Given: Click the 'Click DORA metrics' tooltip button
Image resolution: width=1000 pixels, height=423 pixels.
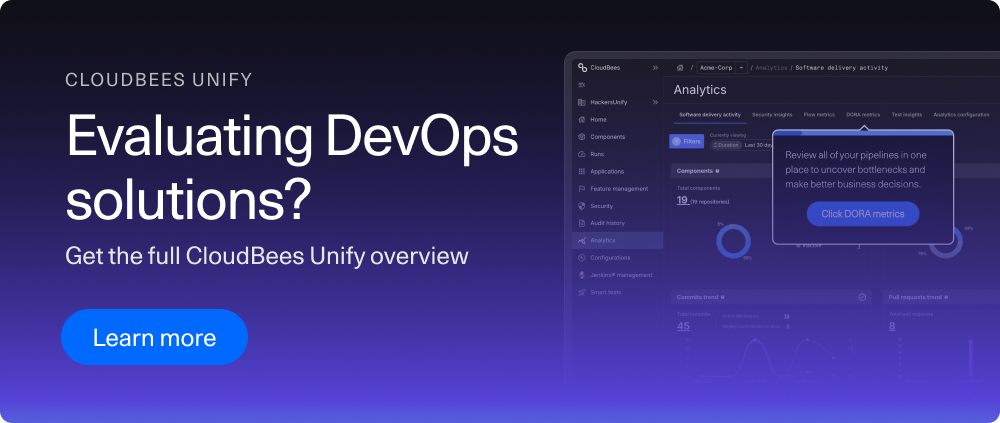Looking at the screenshot, I should pos(863,214).
